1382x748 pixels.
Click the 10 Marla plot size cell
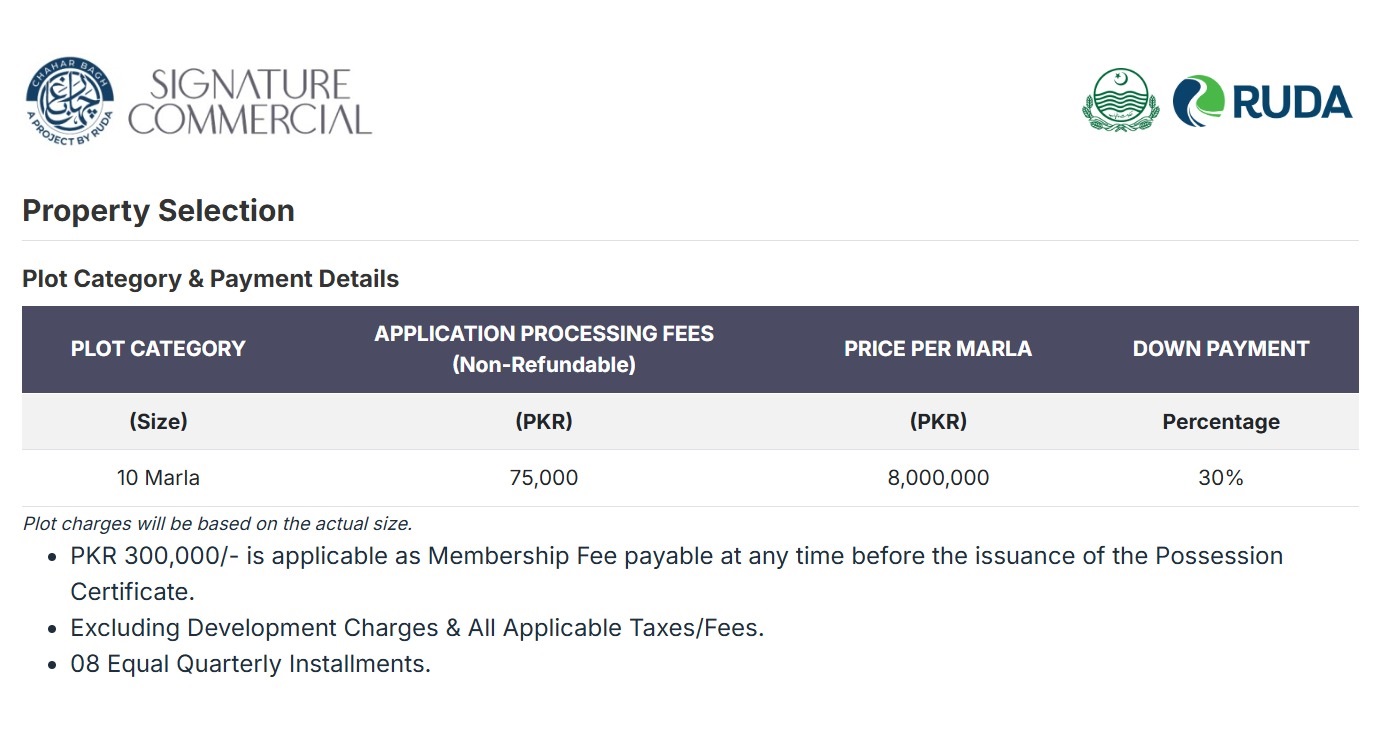tap(158, 478)
